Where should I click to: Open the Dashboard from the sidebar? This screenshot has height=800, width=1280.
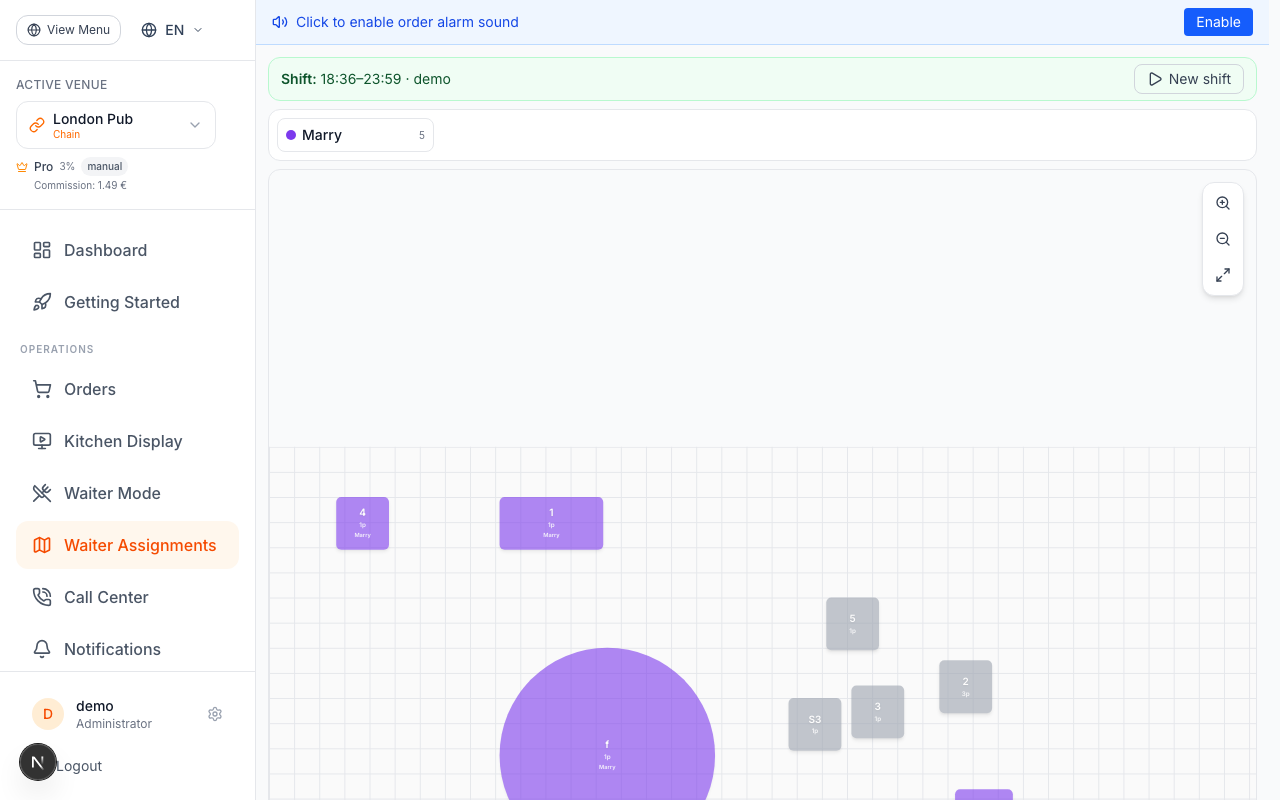coord(105,250)
